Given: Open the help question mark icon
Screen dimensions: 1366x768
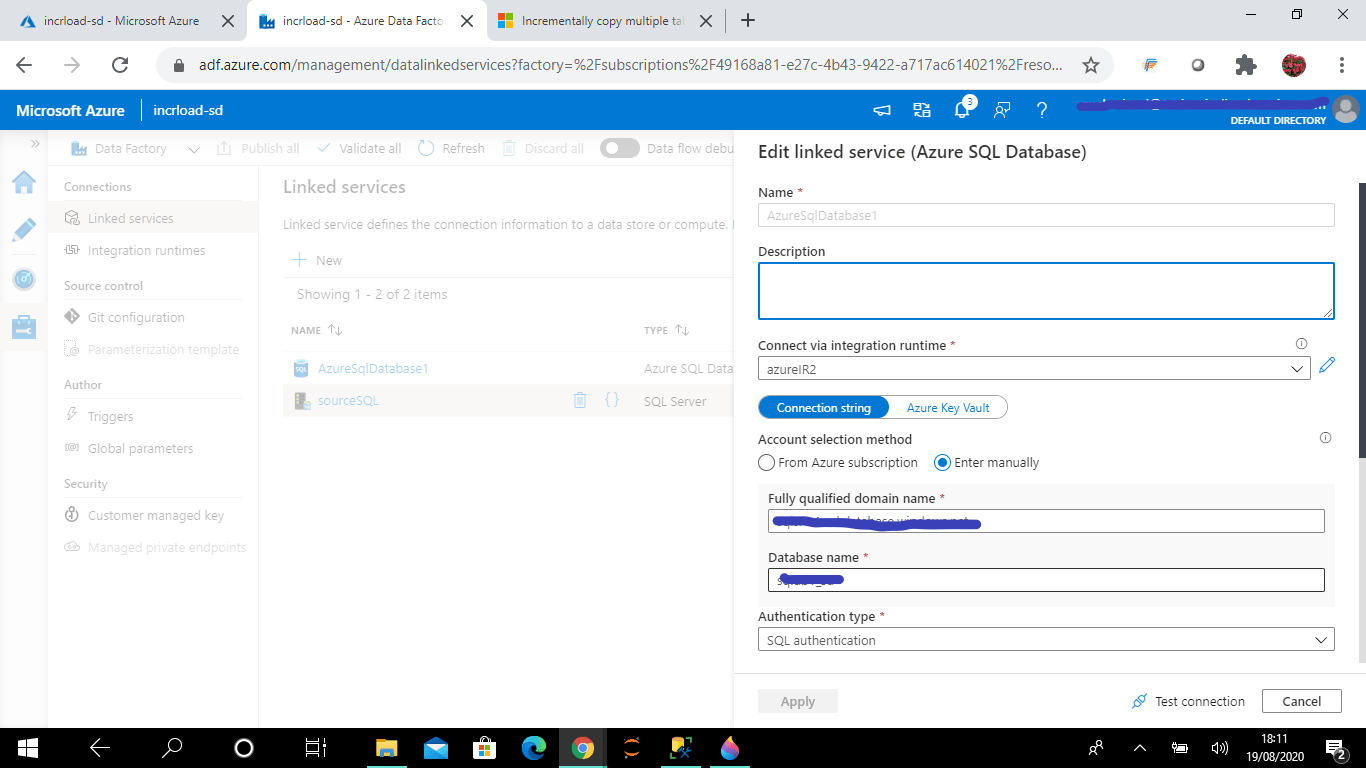Looking at the screenshot, I should pyautogui.click(x=1042, y=110).
